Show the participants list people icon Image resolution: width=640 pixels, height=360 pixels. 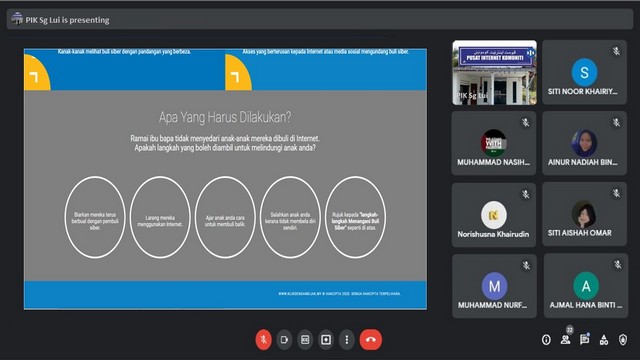point(565,340)
